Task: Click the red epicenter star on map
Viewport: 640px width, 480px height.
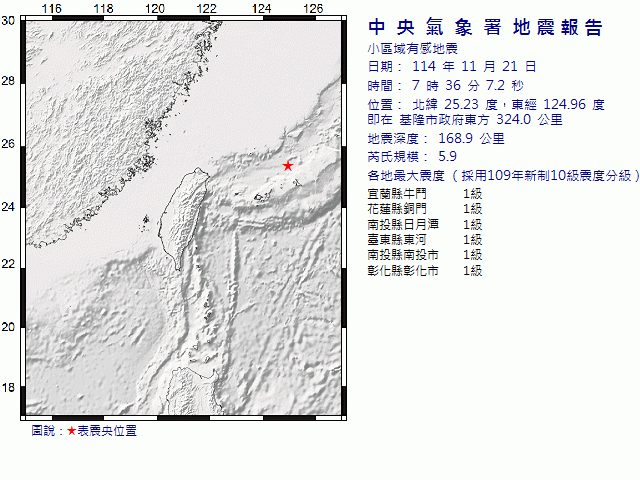Action: point(288,166)
